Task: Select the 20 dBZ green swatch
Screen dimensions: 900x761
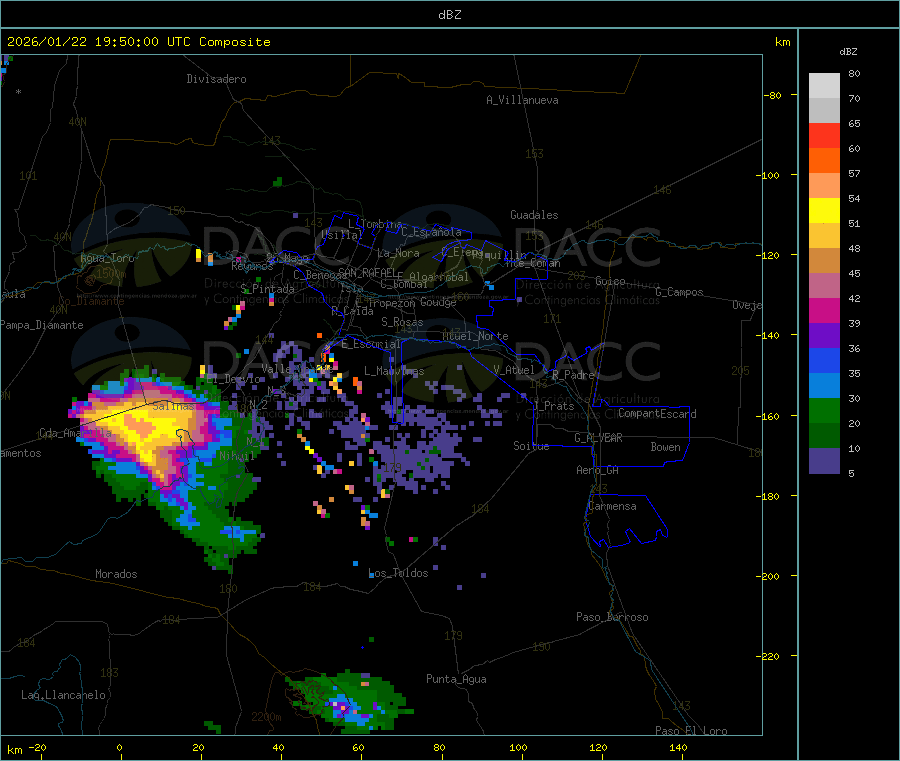Action: coord(824,436)
